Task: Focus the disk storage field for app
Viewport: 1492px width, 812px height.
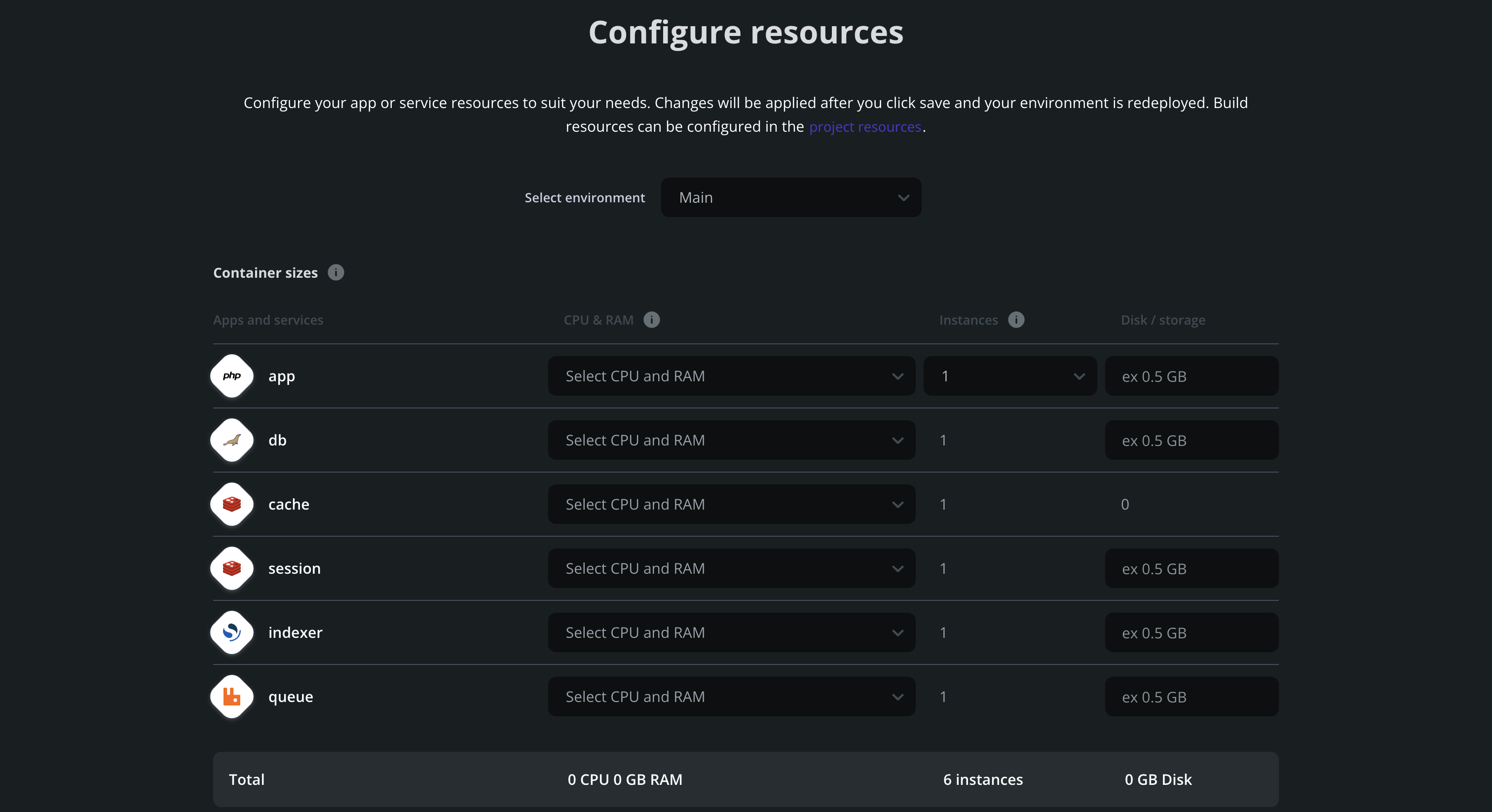Action: pyautogui.click(x=1192, y=376)
